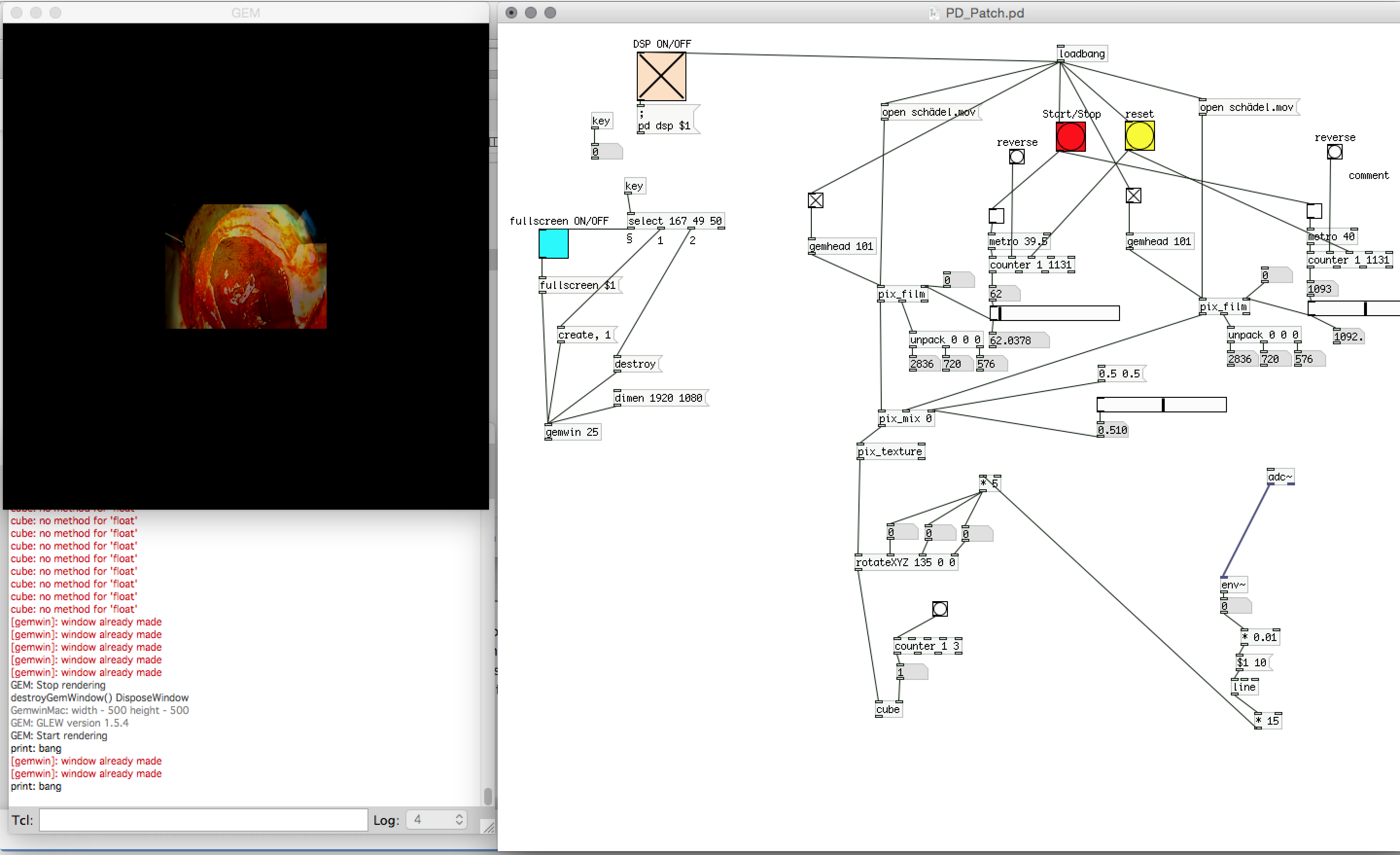Toggle the DSP ON/OFF switch
Image resolution: width=1400 pixels, height=855 pixels.
pyautogui.click(x=661, y=76)
